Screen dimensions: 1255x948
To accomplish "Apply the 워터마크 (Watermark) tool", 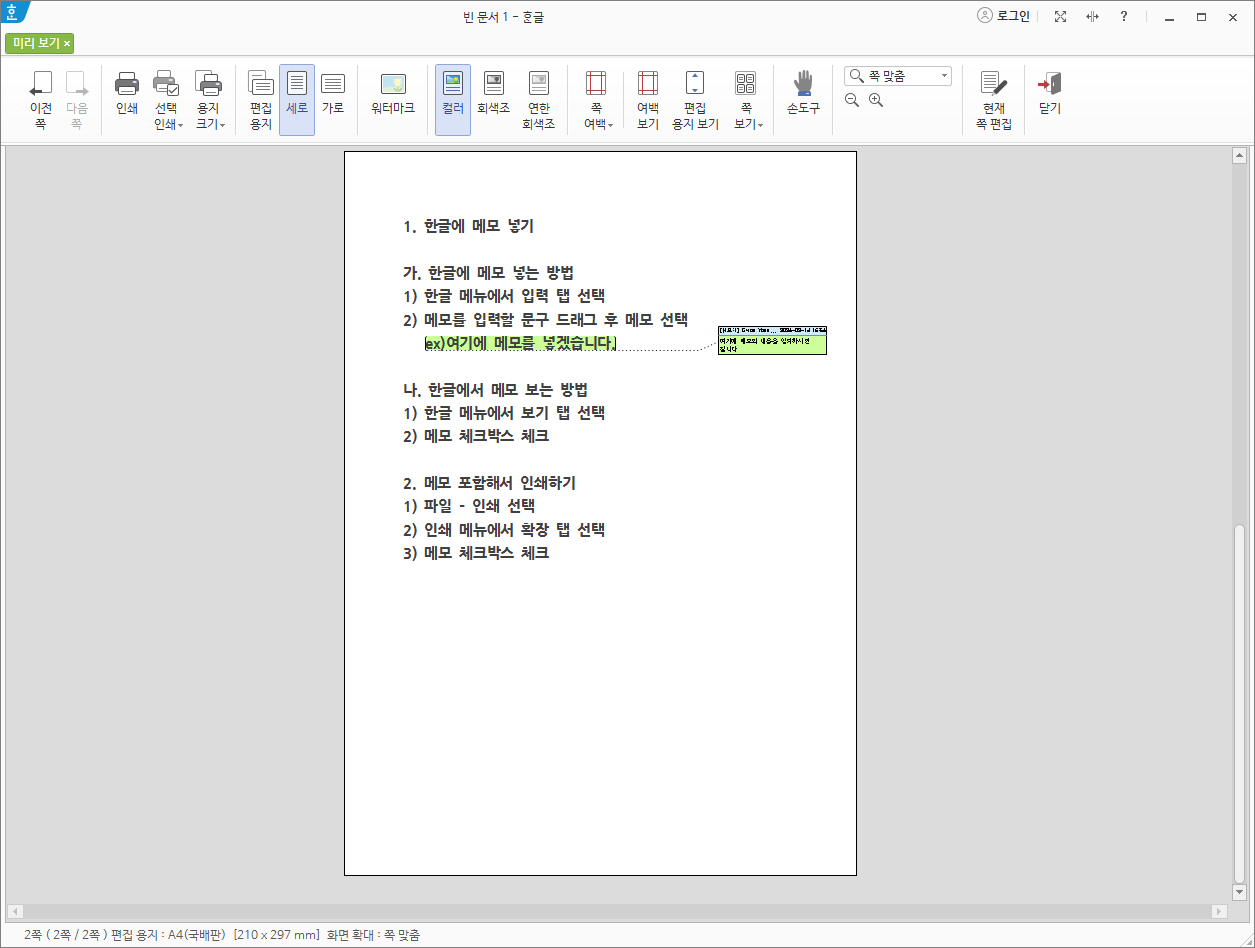I will point(393,97).
